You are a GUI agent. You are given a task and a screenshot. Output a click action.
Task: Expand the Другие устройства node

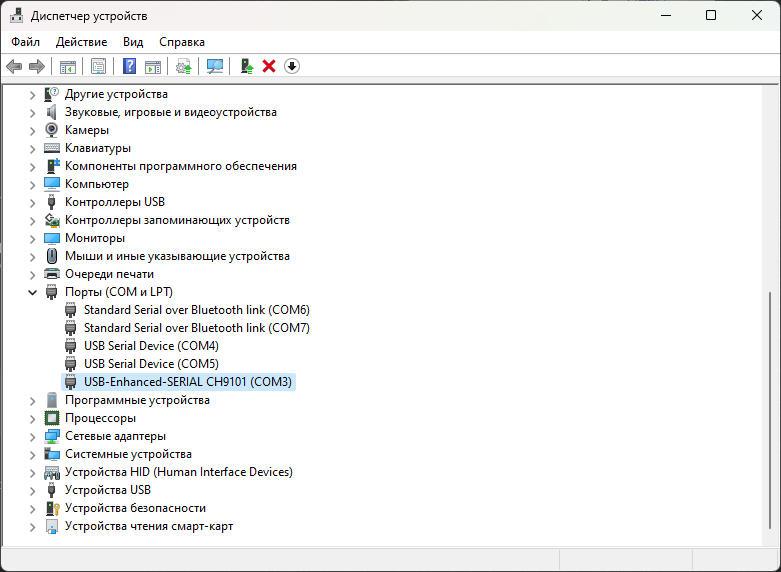32,95
